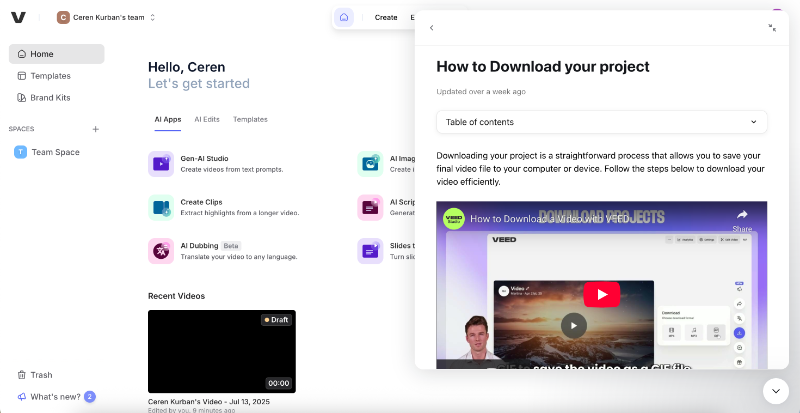This screenshot has width=800, height=413.
Task: Click the Draft status badge
Action: (x=277, y=320)
